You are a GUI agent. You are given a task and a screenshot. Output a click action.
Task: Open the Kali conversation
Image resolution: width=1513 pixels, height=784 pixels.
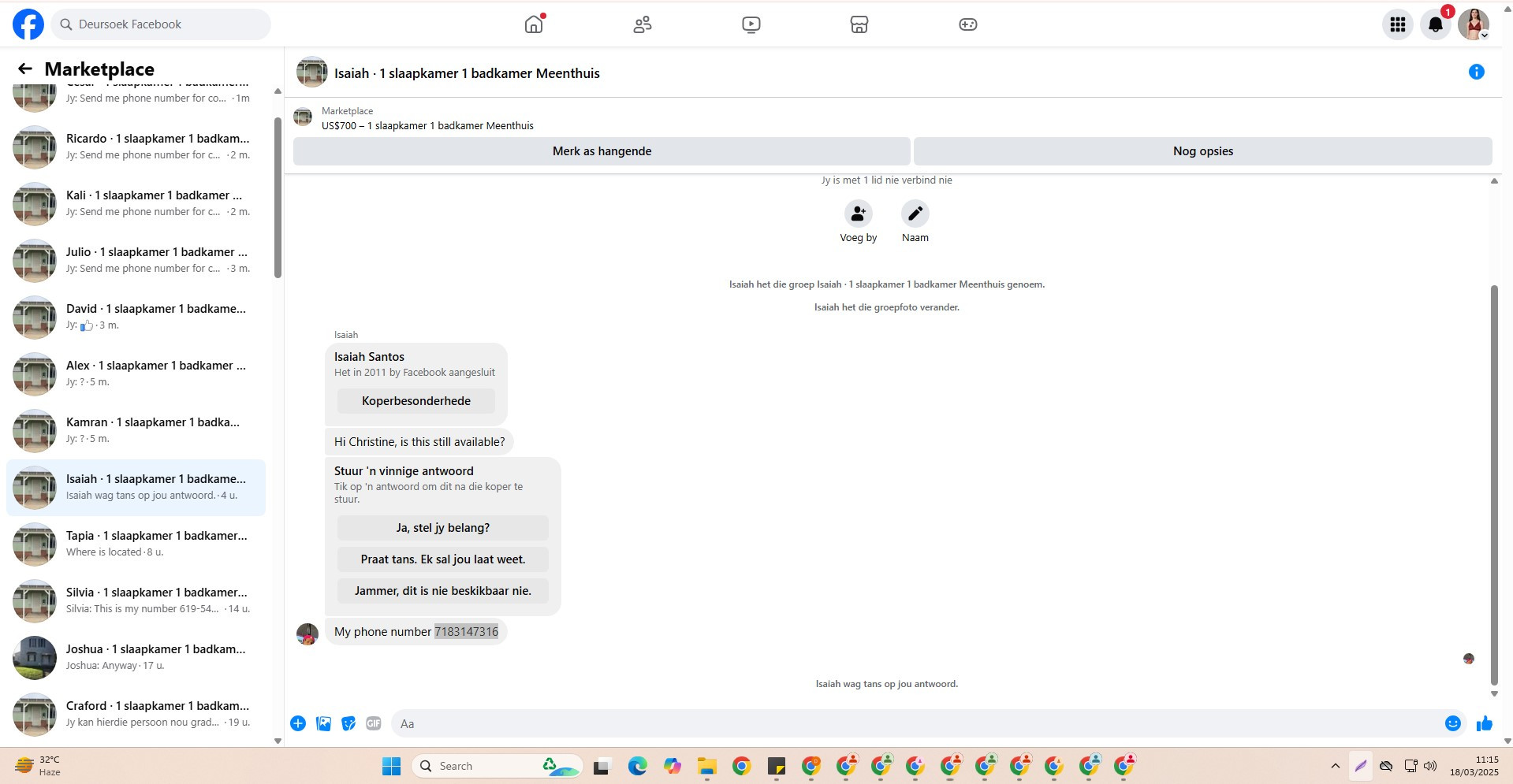click(x=136, y=204)
